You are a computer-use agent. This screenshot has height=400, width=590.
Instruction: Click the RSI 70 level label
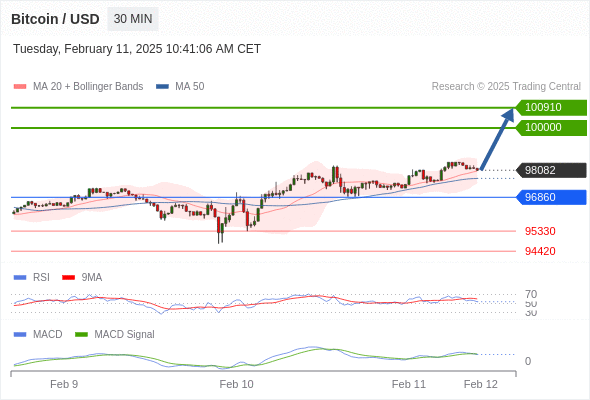(531, 294)
